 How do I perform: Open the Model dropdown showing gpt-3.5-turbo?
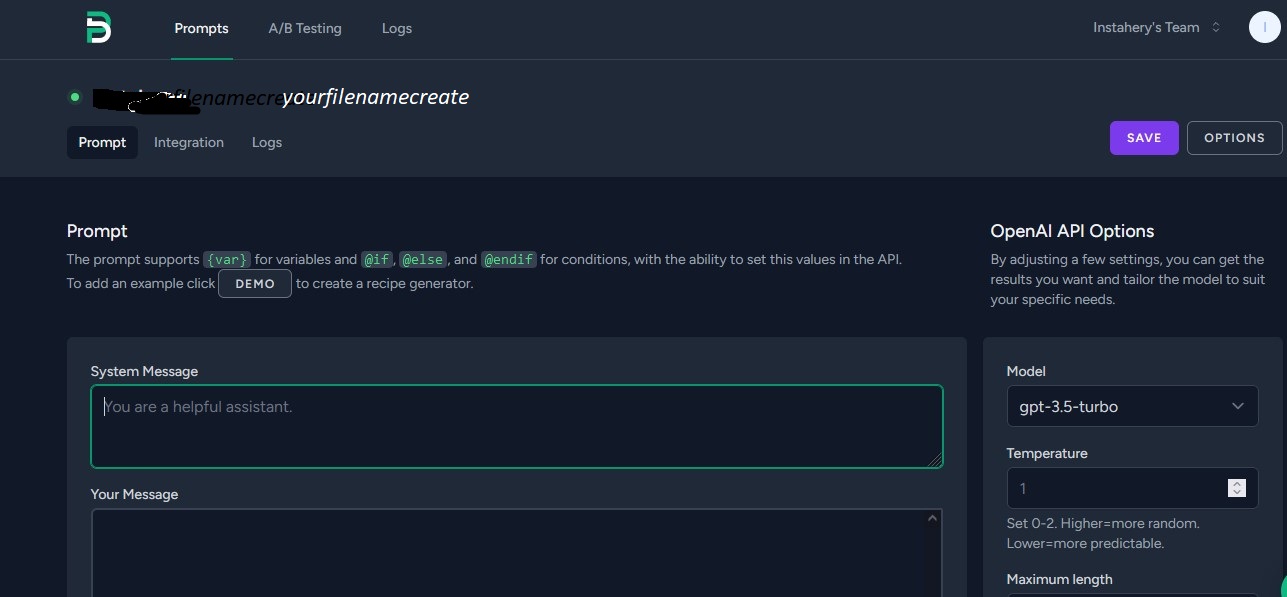(x=1132, y=407)
